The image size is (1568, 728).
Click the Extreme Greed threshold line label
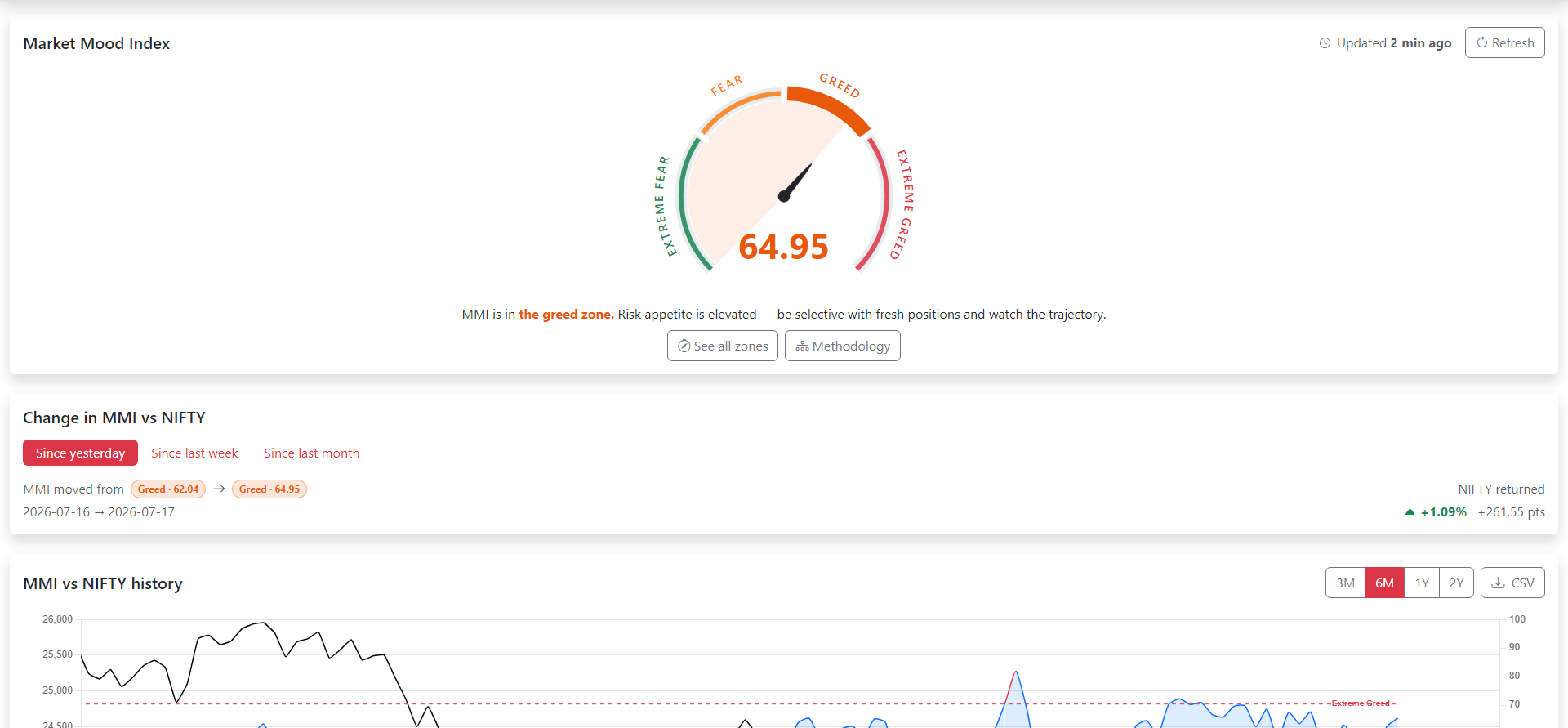pyautogui.click(x=1361, y=703)
